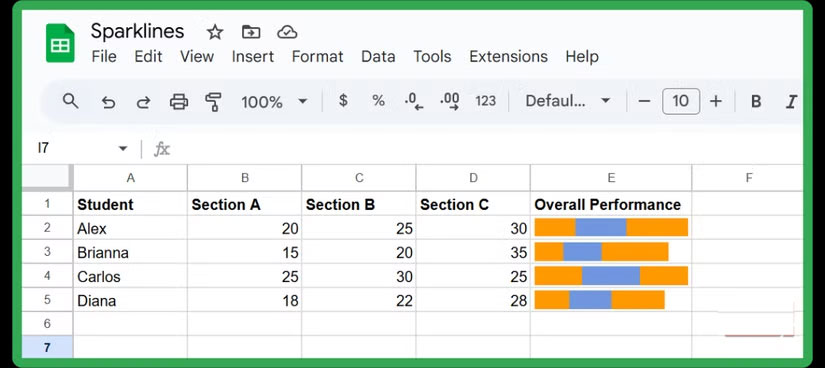Open the Insert menu
This screenshot has height=368, width=825.
tap(253, 56)
